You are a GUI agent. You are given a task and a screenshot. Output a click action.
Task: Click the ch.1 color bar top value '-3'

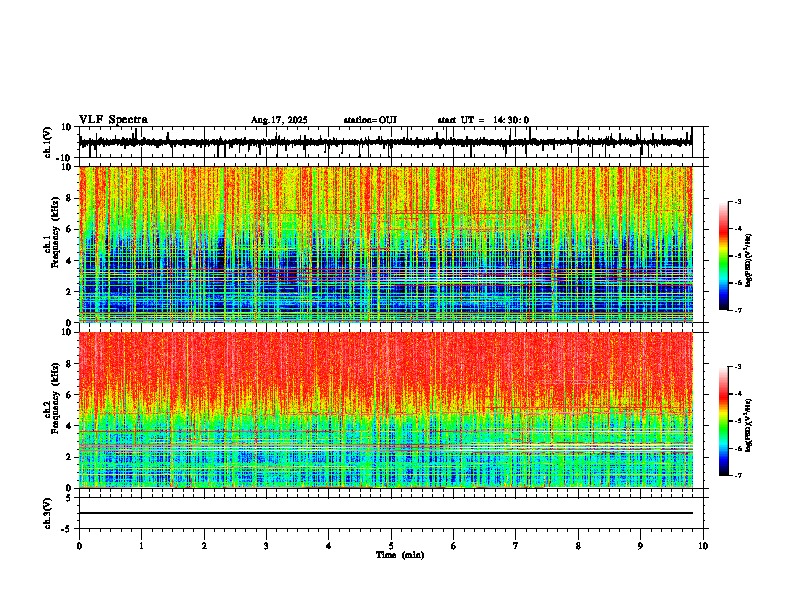(737, 201)
